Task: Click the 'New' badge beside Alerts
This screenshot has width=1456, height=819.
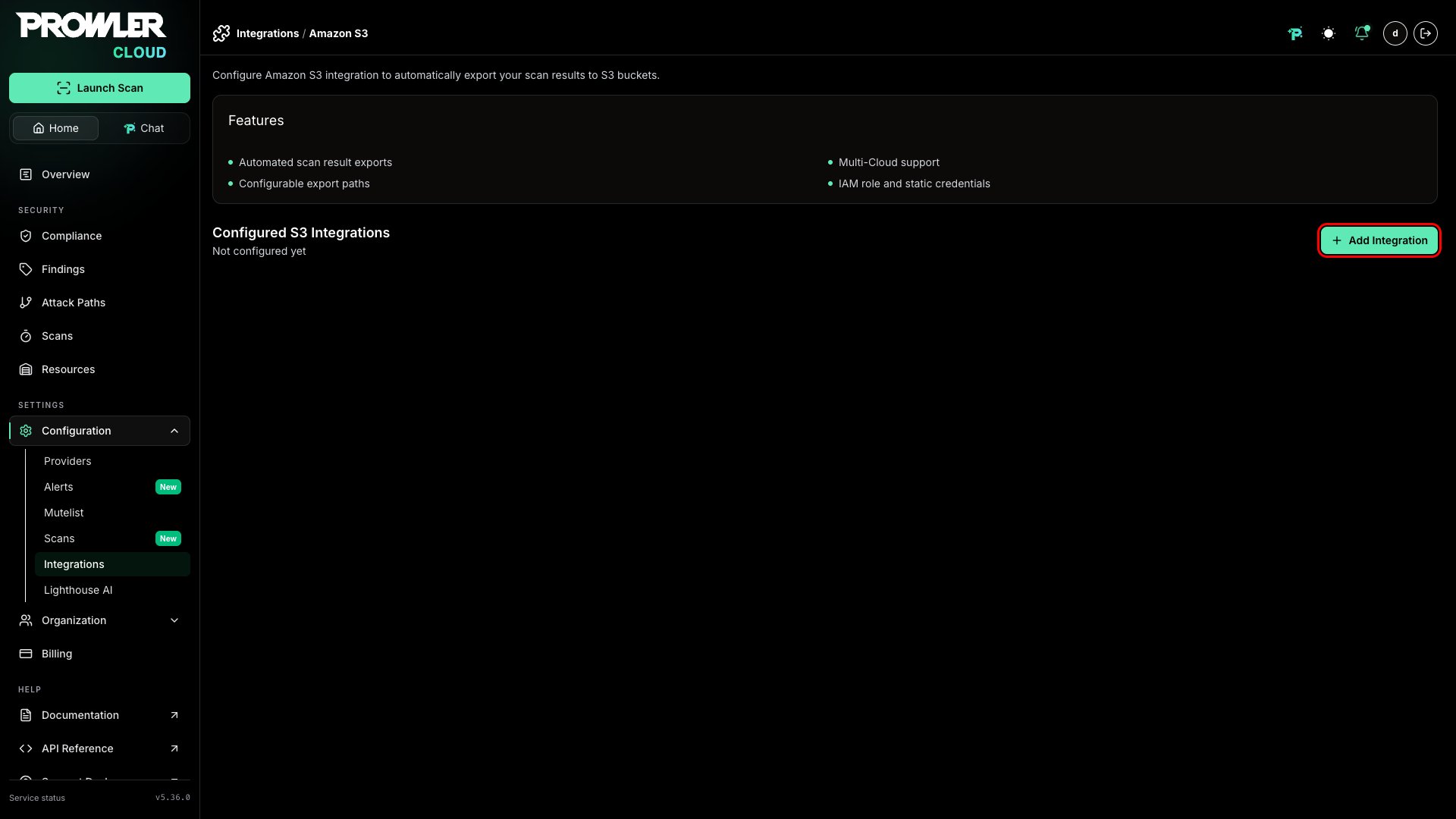Action: (168, 487)
